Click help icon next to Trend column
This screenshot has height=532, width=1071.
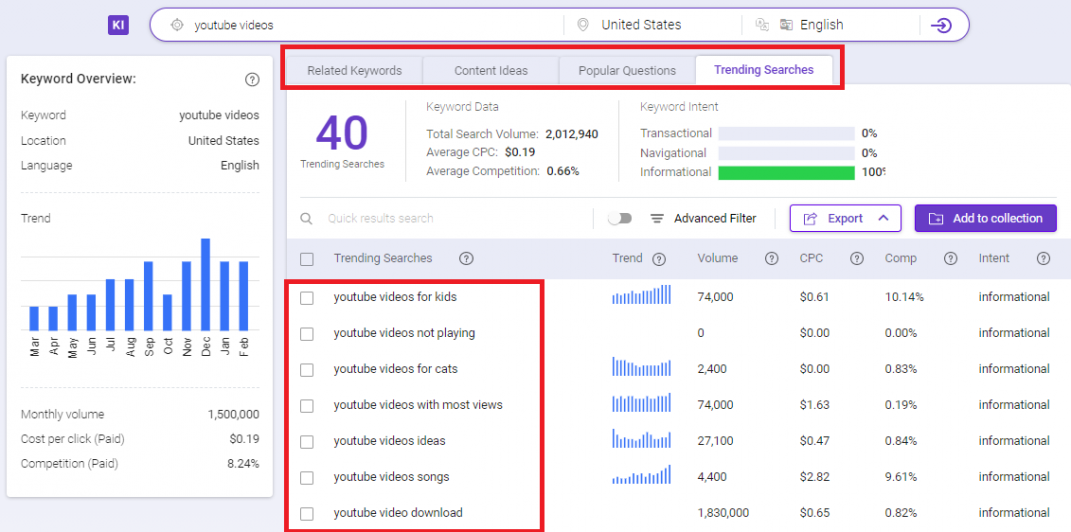659,260
